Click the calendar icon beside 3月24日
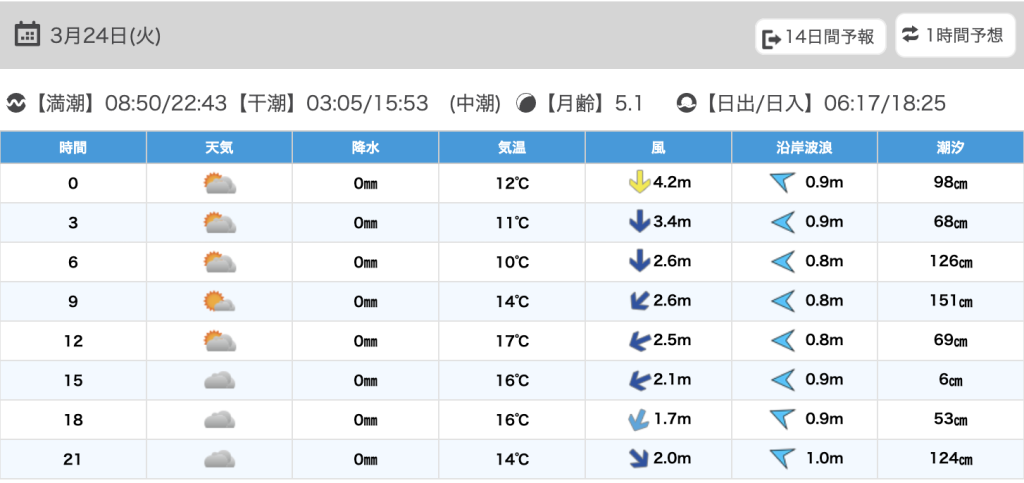The height and width of the screenshot is (483, 1024). click(28, 34)
